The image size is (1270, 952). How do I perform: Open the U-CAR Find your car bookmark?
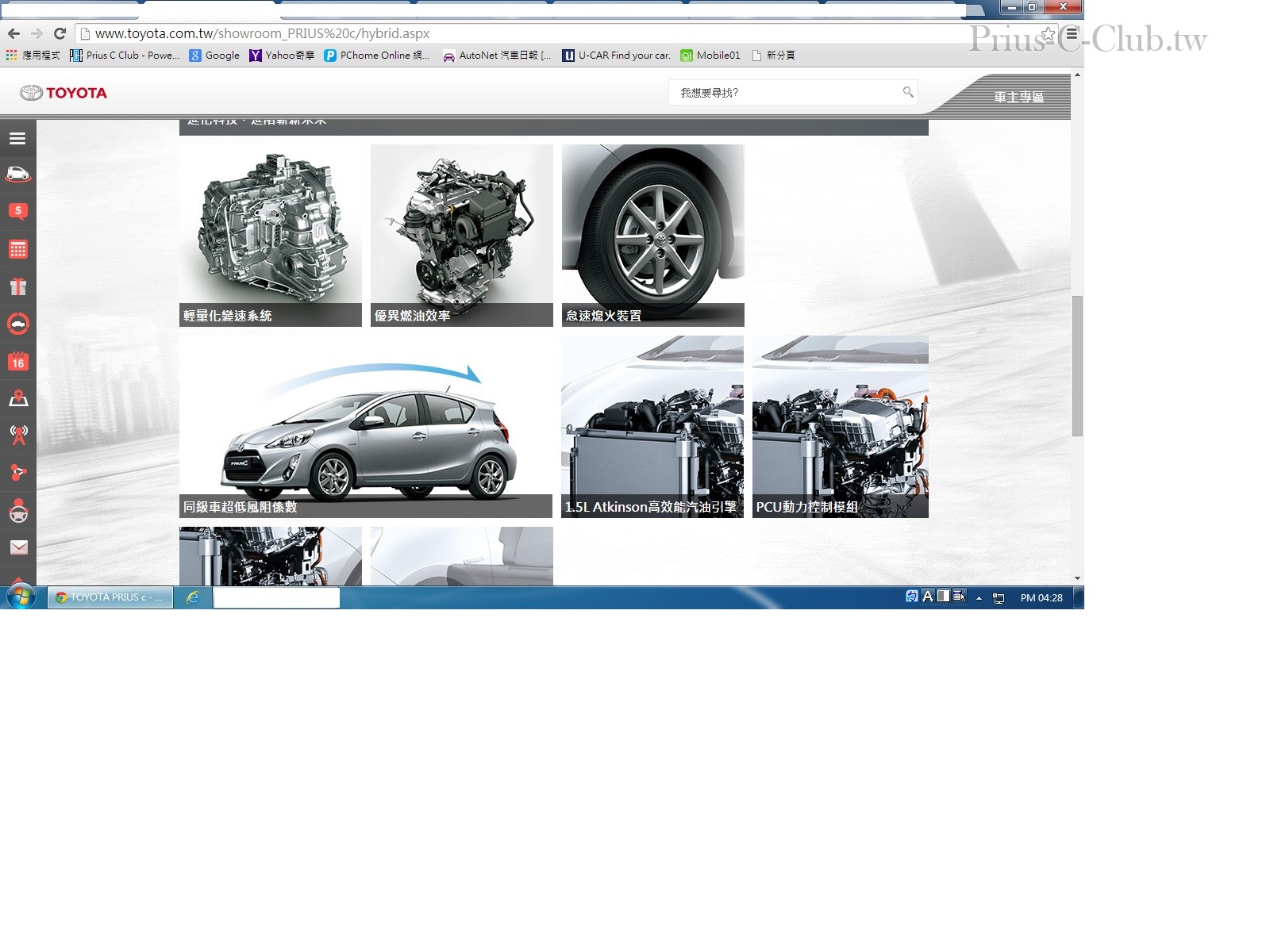(x=617, y=56)
